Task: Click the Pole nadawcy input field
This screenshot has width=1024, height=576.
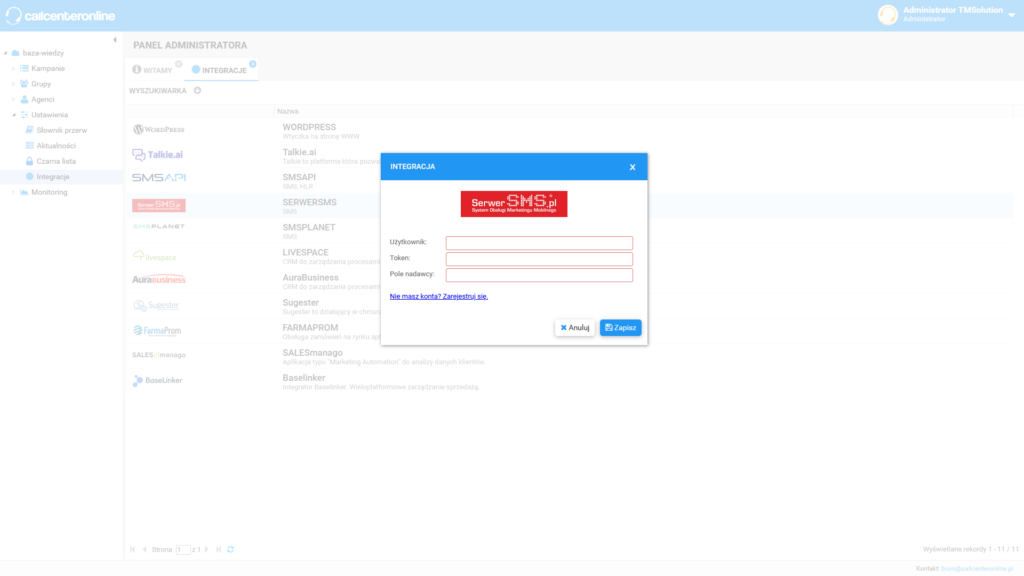Action: click(539, 275)
